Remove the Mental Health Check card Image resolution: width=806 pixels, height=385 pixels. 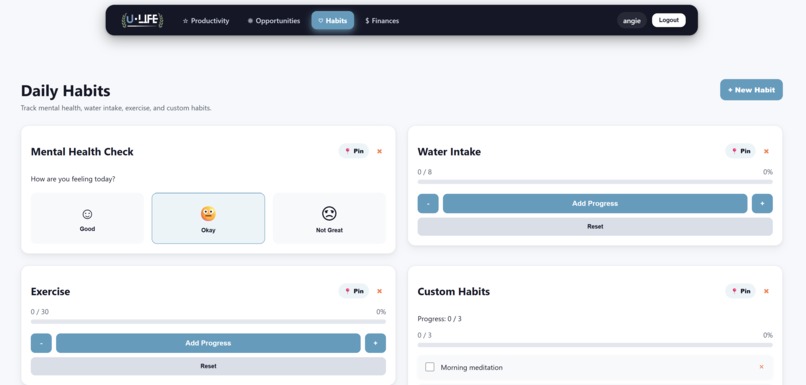(x=379, y=151)
